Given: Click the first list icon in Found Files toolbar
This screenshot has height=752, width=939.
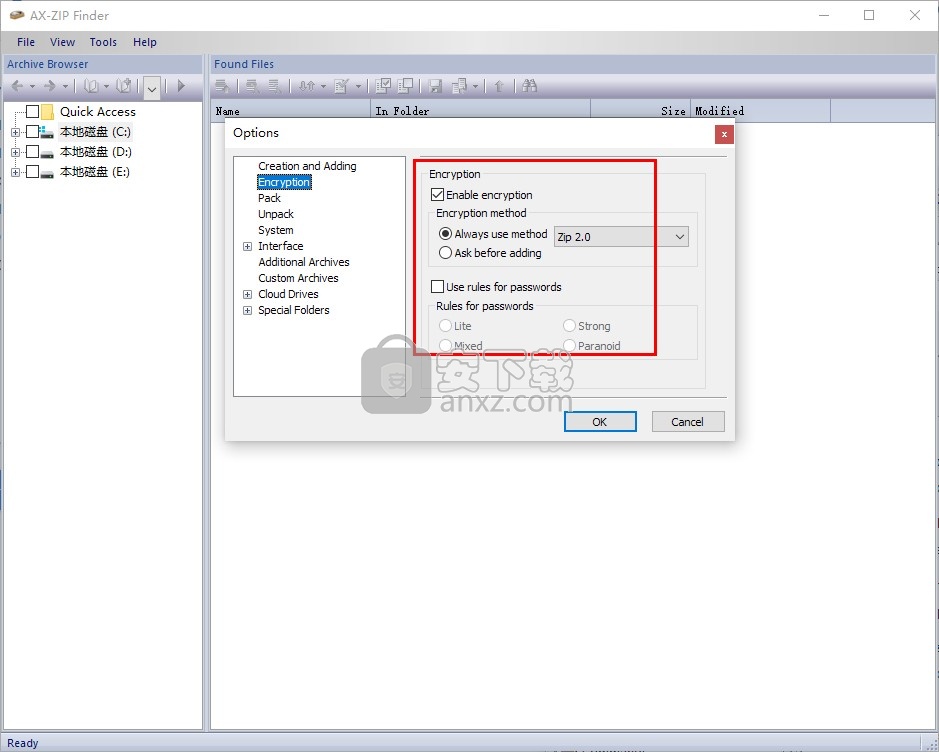Looking at the screenshot, I should click(x=223, y=86).
